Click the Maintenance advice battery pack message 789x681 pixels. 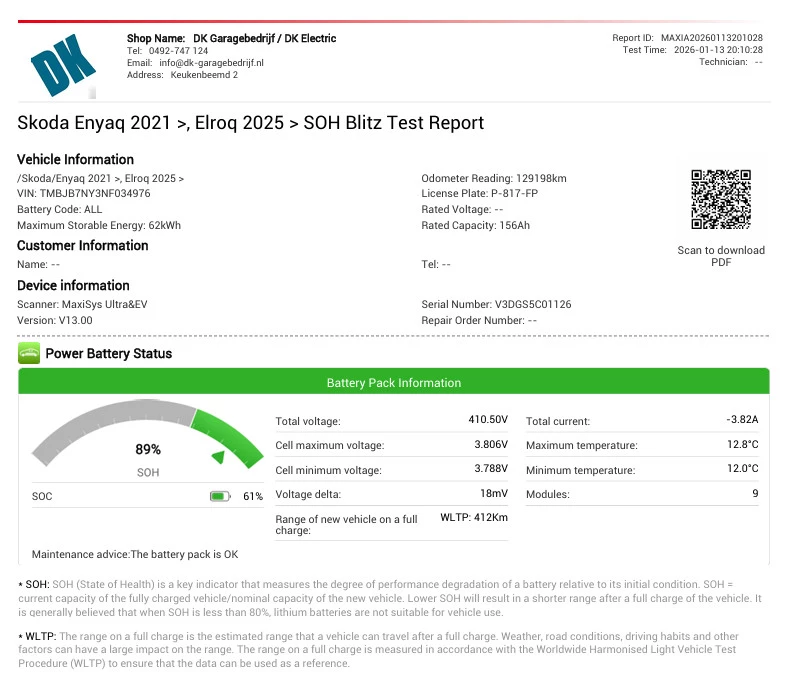click(135, 554)
